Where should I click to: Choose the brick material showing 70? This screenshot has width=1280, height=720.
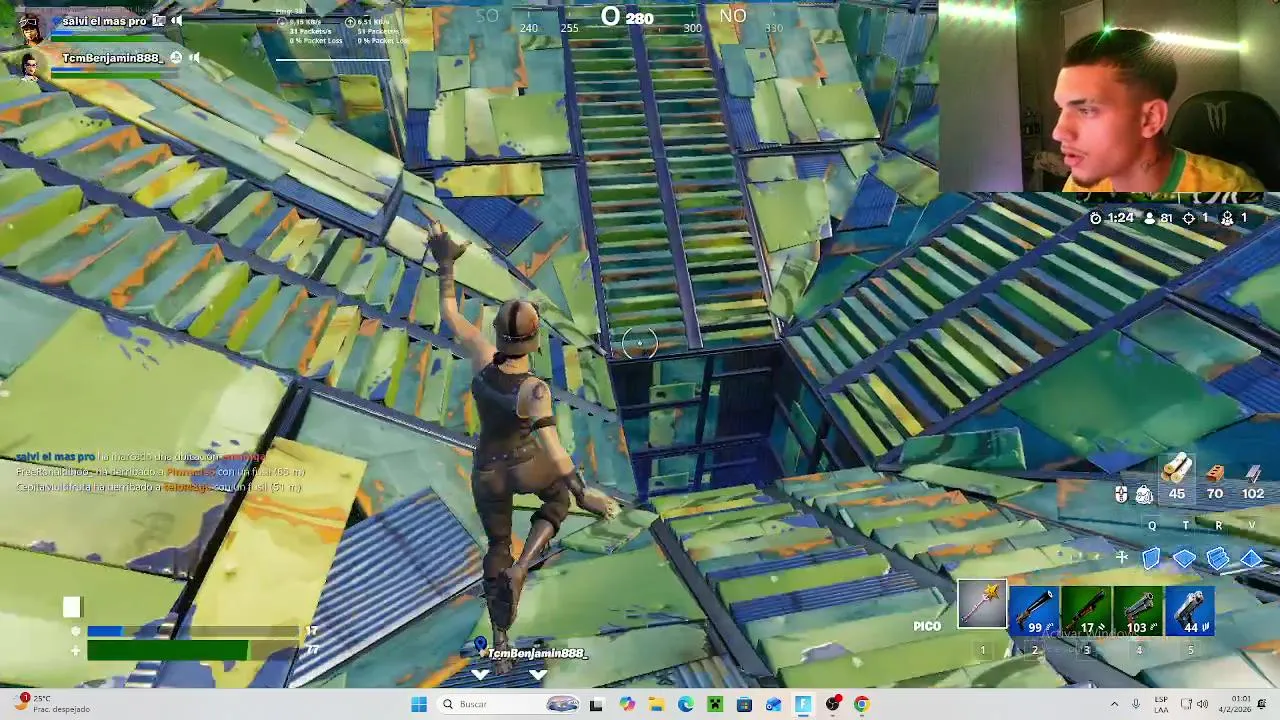tap(1215, 480)
